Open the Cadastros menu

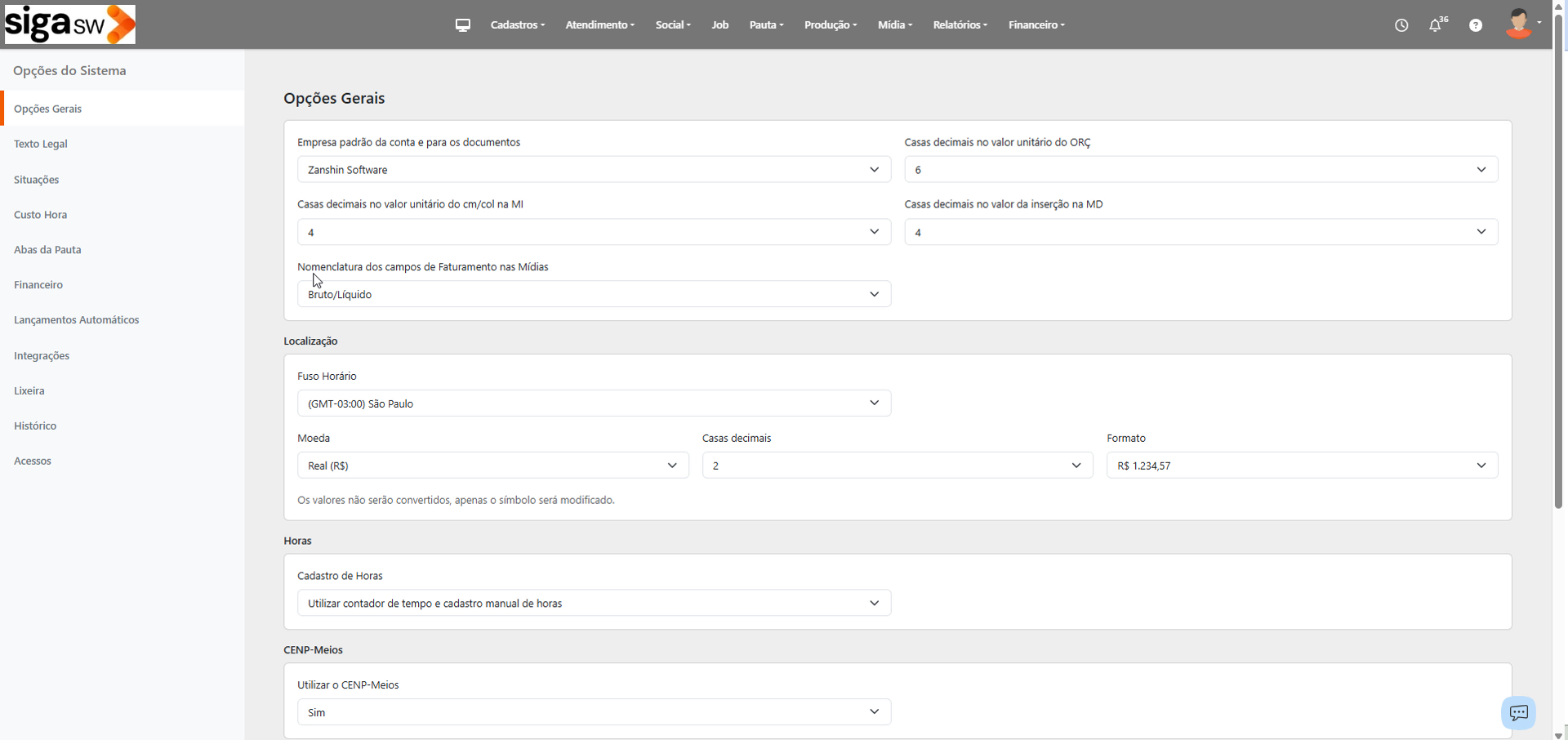(517, 25)
